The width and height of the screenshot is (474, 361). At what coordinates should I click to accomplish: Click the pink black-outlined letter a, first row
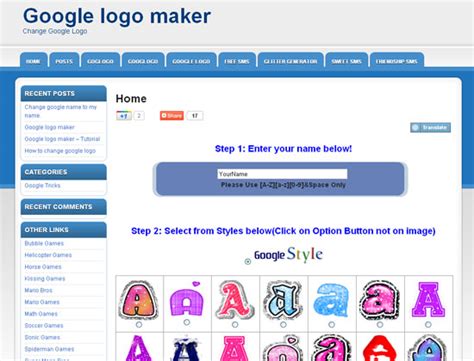380,300
